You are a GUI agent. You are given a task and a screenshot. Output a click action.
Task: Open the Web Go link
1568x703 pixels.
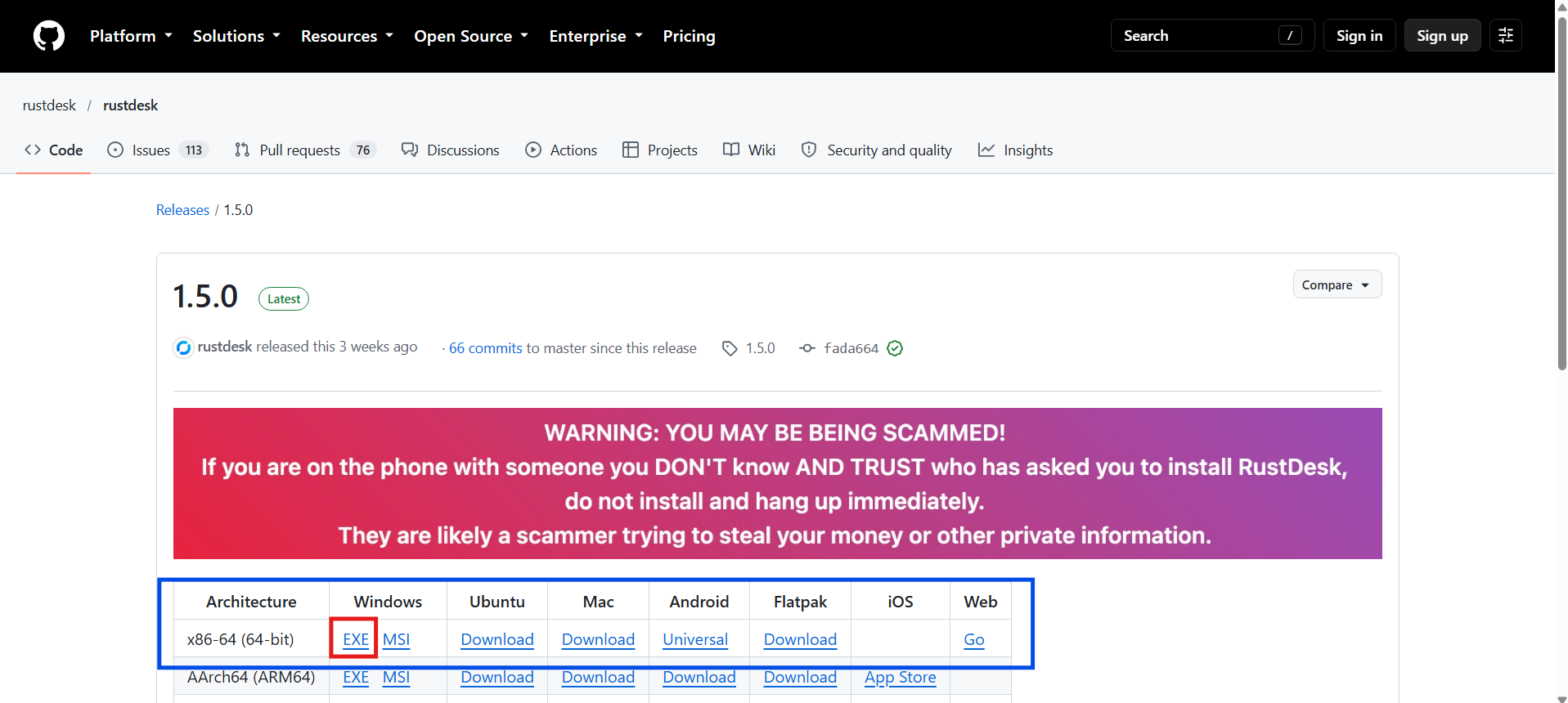974,639
